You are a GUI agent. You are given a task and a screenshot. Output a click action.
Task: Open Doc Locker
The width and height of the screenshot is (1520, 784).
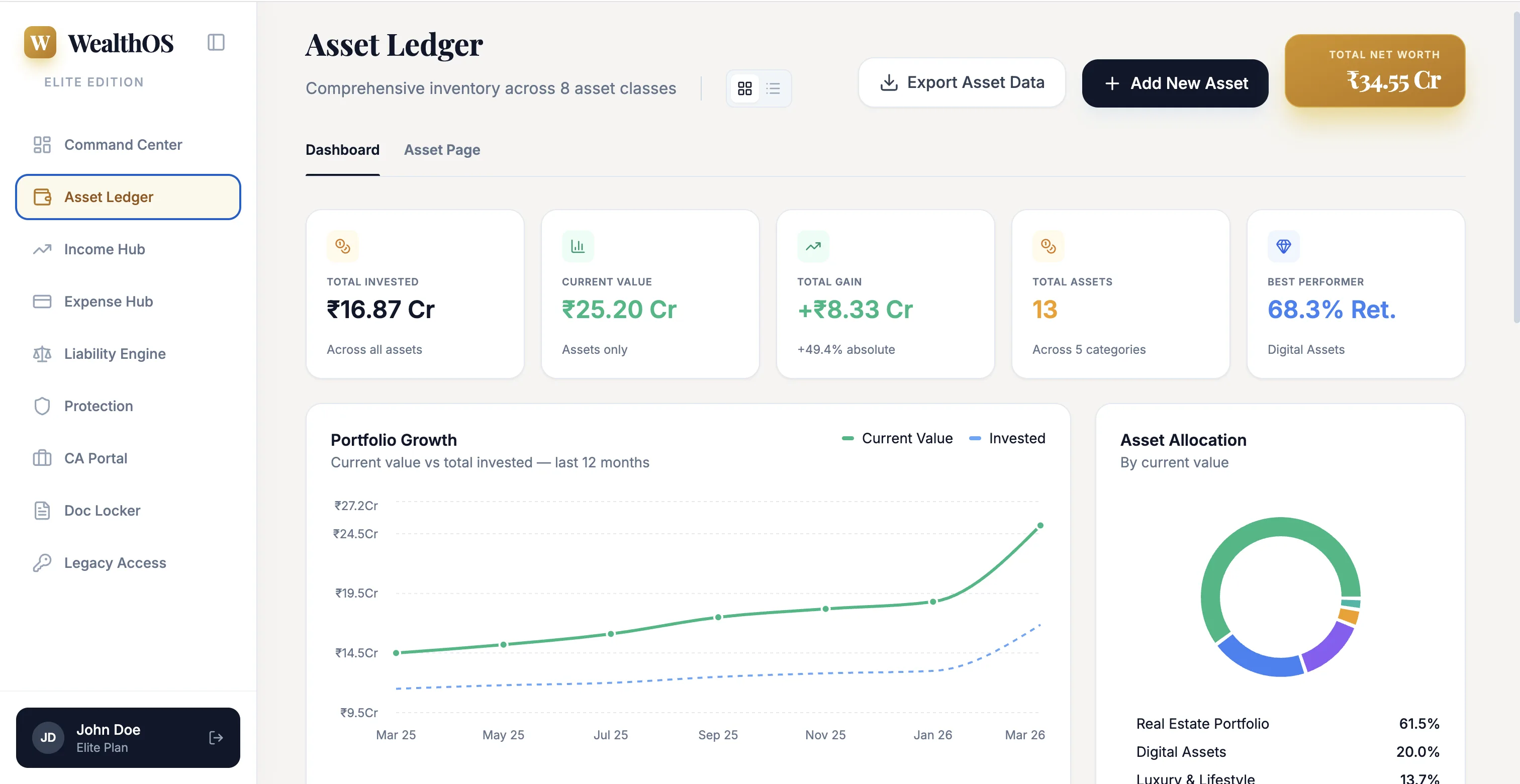128,510
